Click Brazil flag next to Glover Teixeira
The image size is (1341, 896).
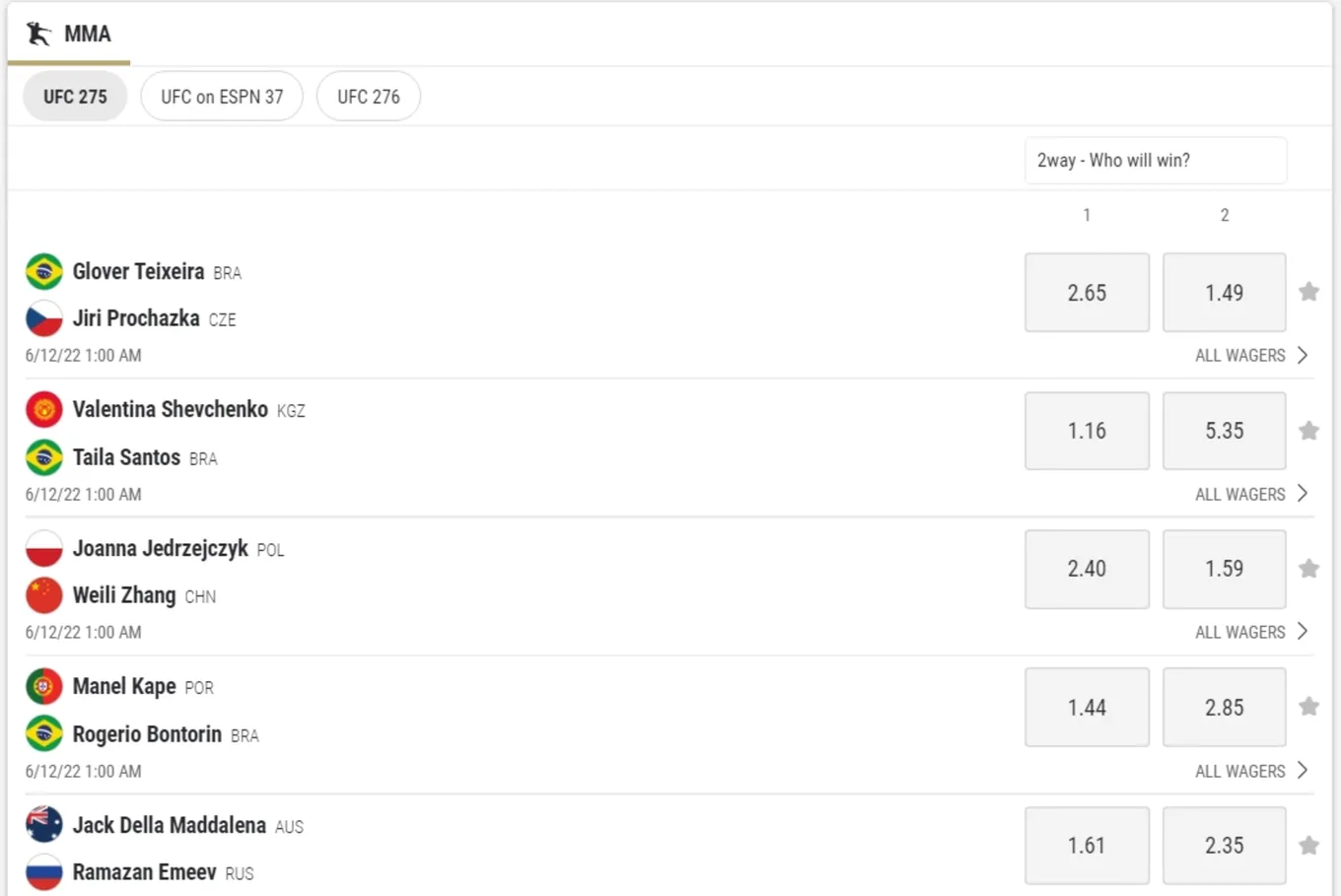pyautogui.click(x=44, y=271)
